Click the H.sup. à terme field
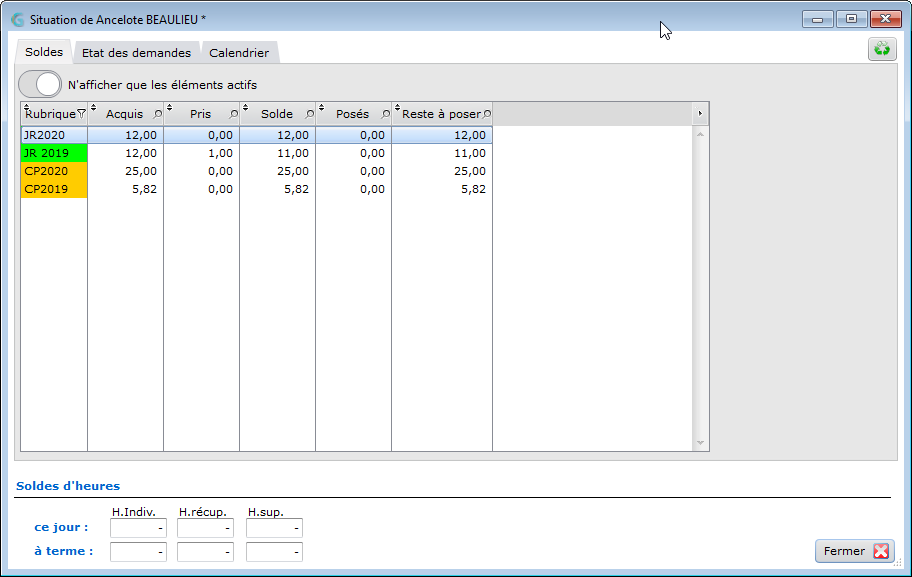 (275, 552)
